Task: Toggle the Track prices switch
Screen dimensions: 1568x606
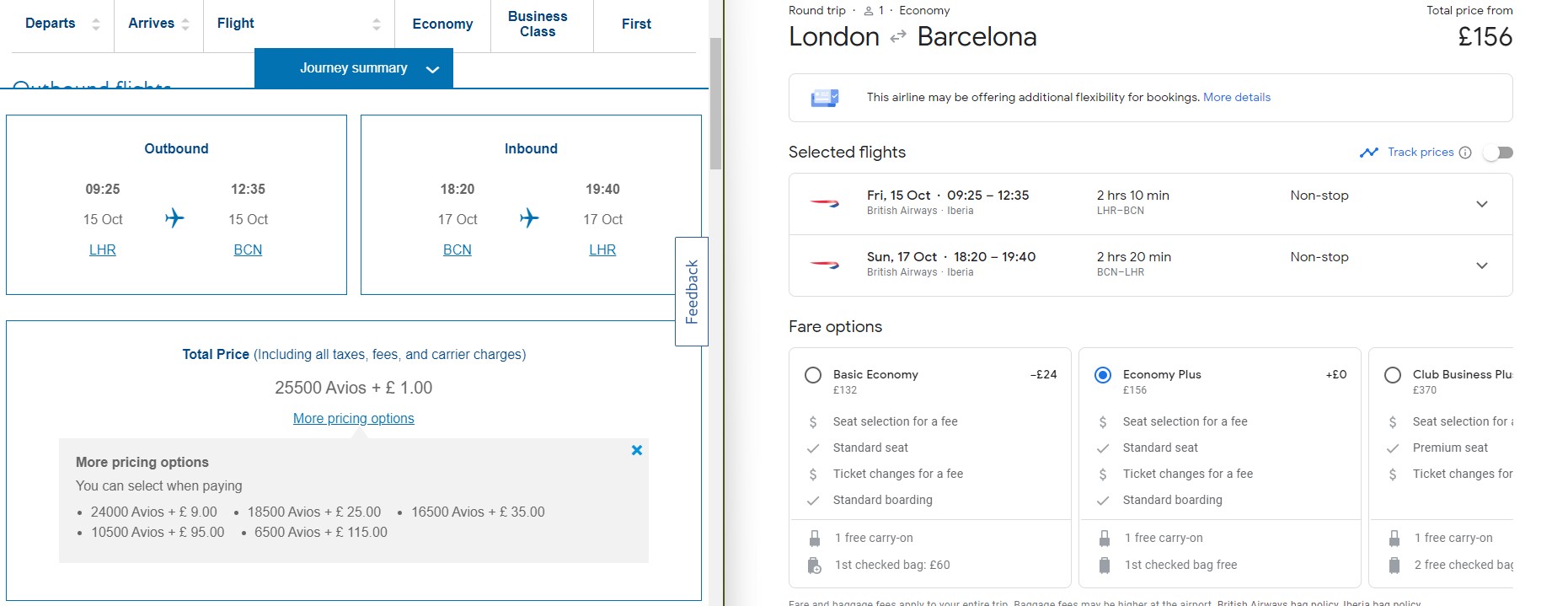Action: pos(1498,153)
